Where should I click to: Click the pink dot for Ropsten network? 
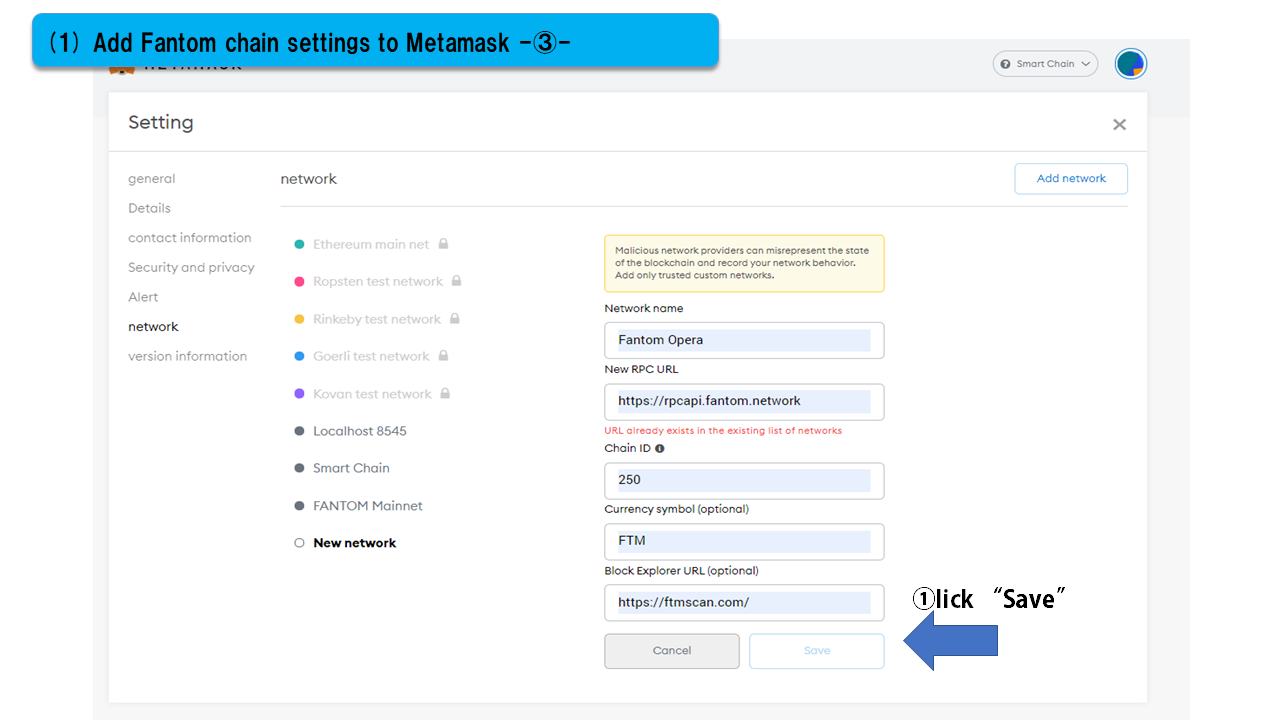click(299, 282)
